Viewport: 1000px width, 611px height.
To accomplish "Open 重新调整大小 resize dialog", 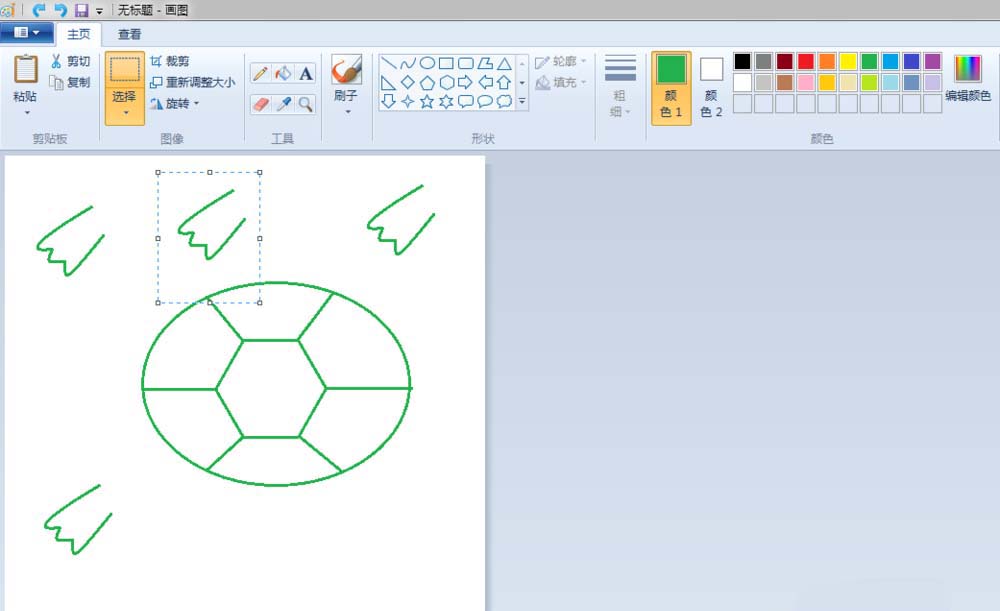I will pyautogui.click(x=193, y=82).
